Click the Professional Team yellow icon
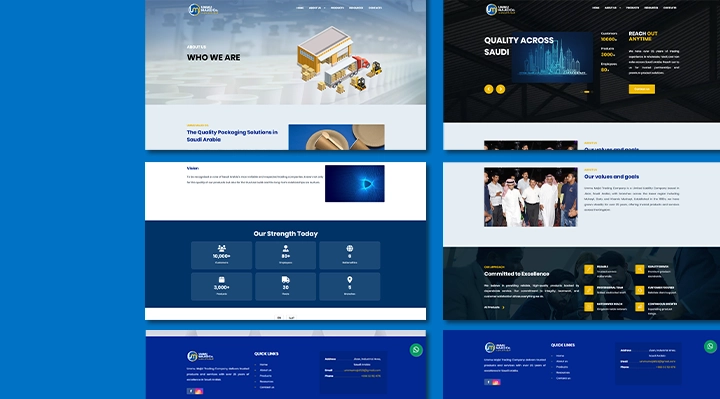This screenshot has height=399, width=720. pyautogui.click(x=589, y=290)
